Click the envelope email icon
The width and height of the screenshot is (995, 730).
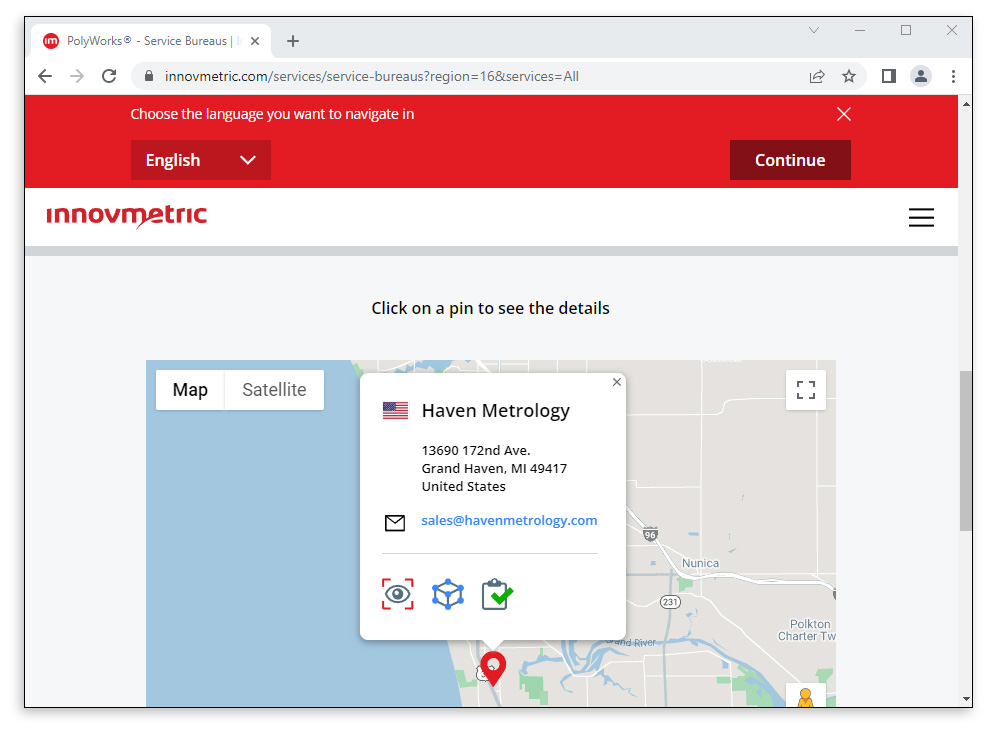pos(395,522)
